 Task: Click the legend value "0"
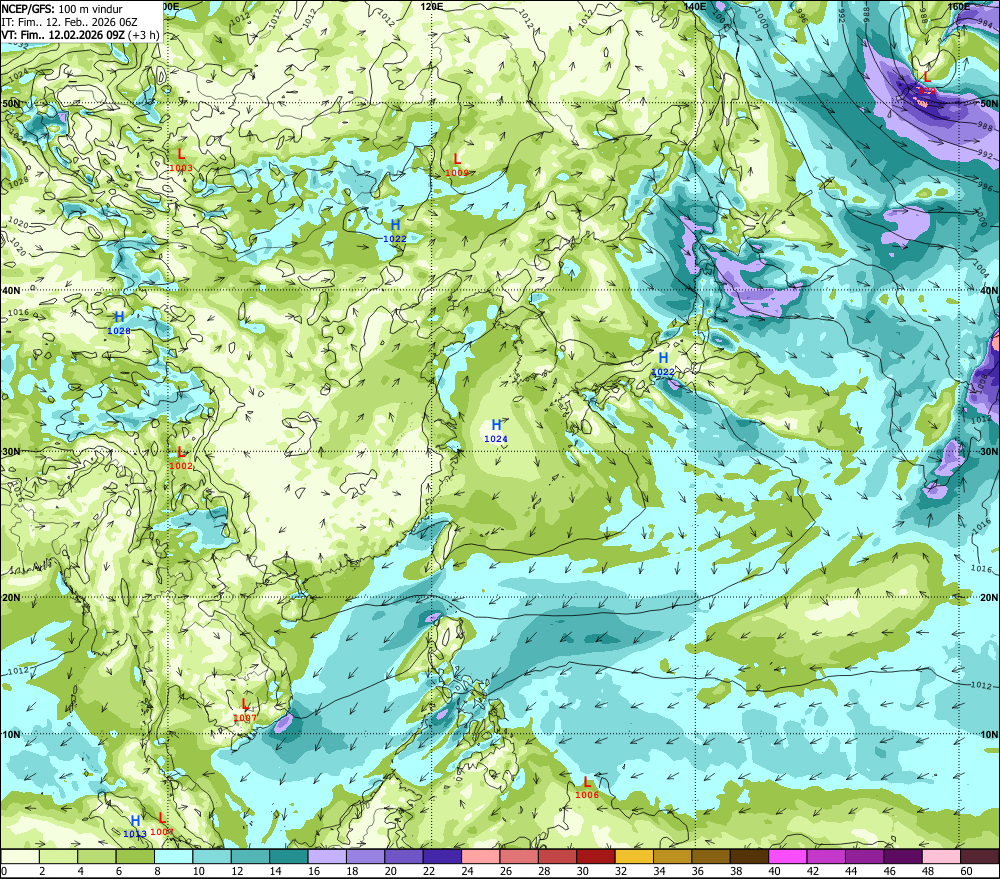click(x=4, y=871)
